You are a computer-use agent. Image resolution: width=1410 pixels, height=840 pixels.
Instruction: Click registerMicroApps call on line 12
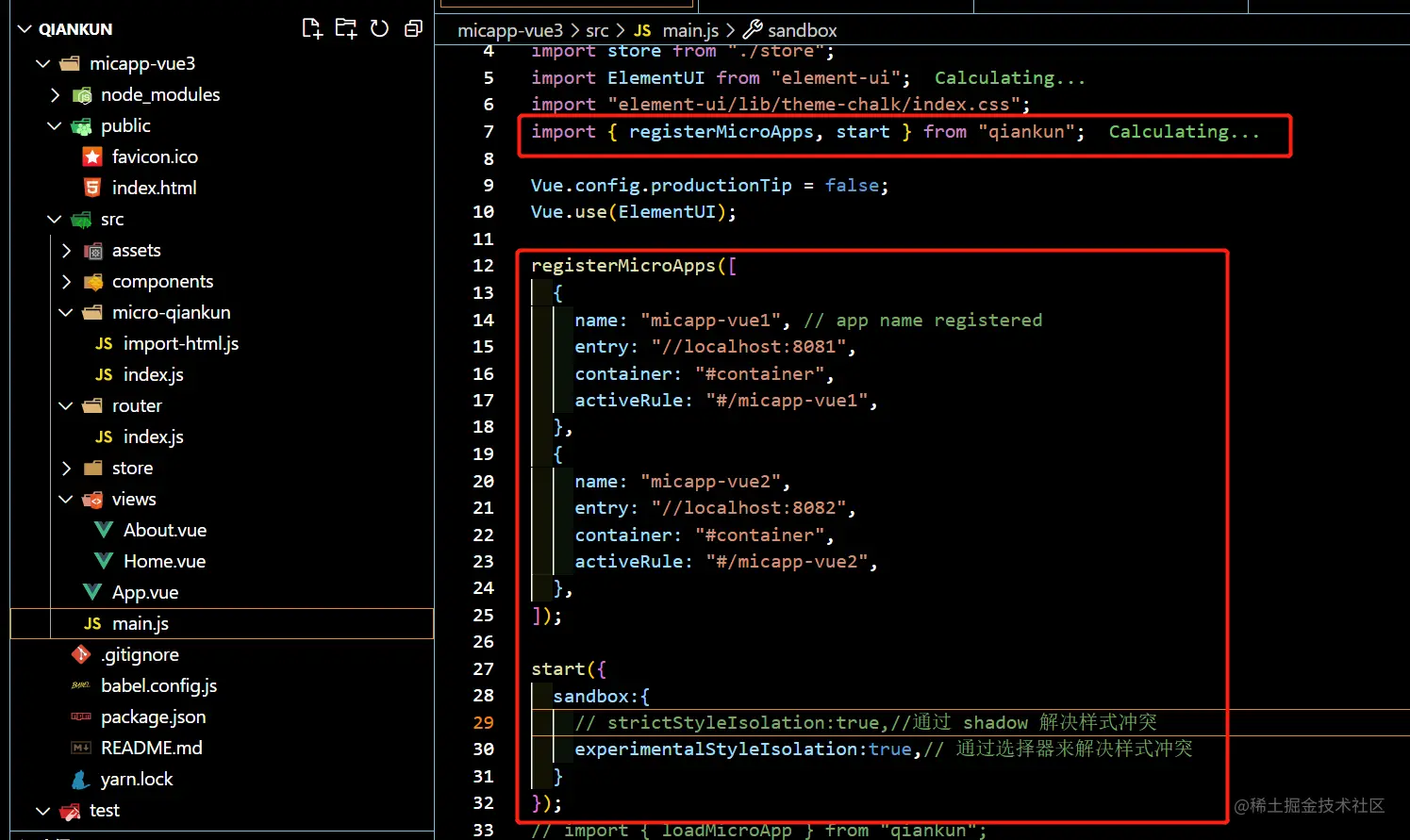623,266
